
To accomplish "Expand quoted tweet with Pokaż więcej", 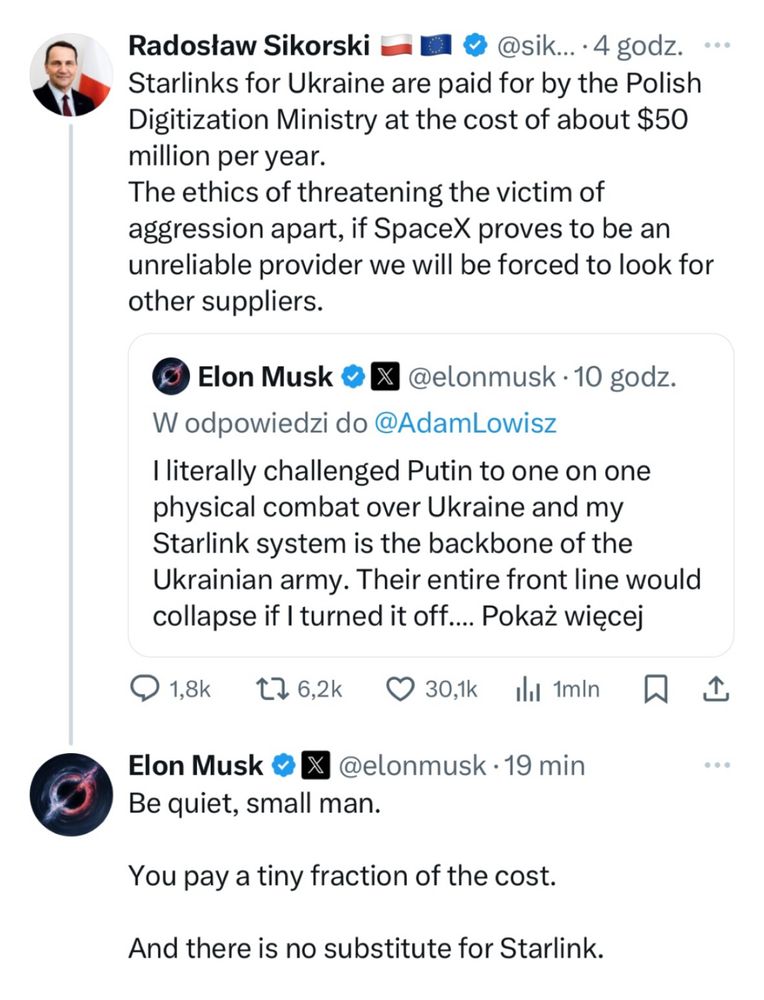I will 561,617.
